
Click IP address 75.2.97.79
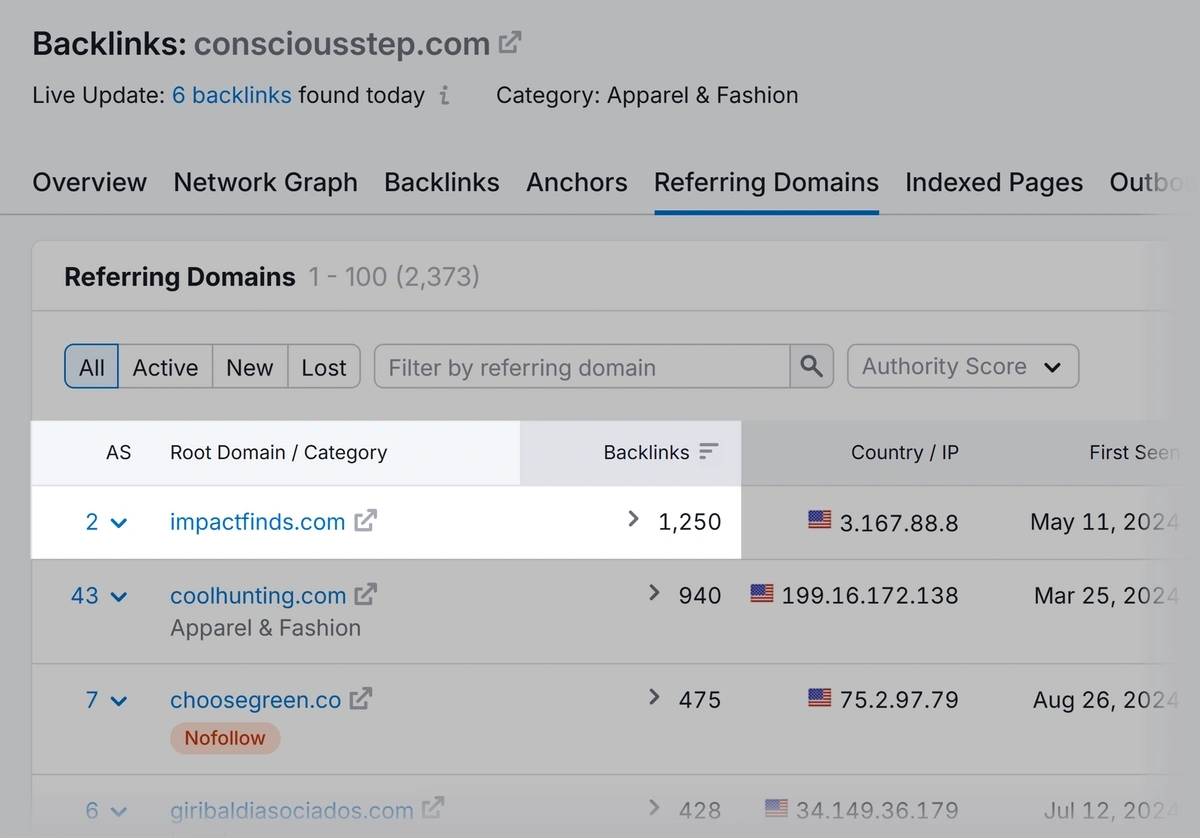pyautogui.click(x=899, y=700)
